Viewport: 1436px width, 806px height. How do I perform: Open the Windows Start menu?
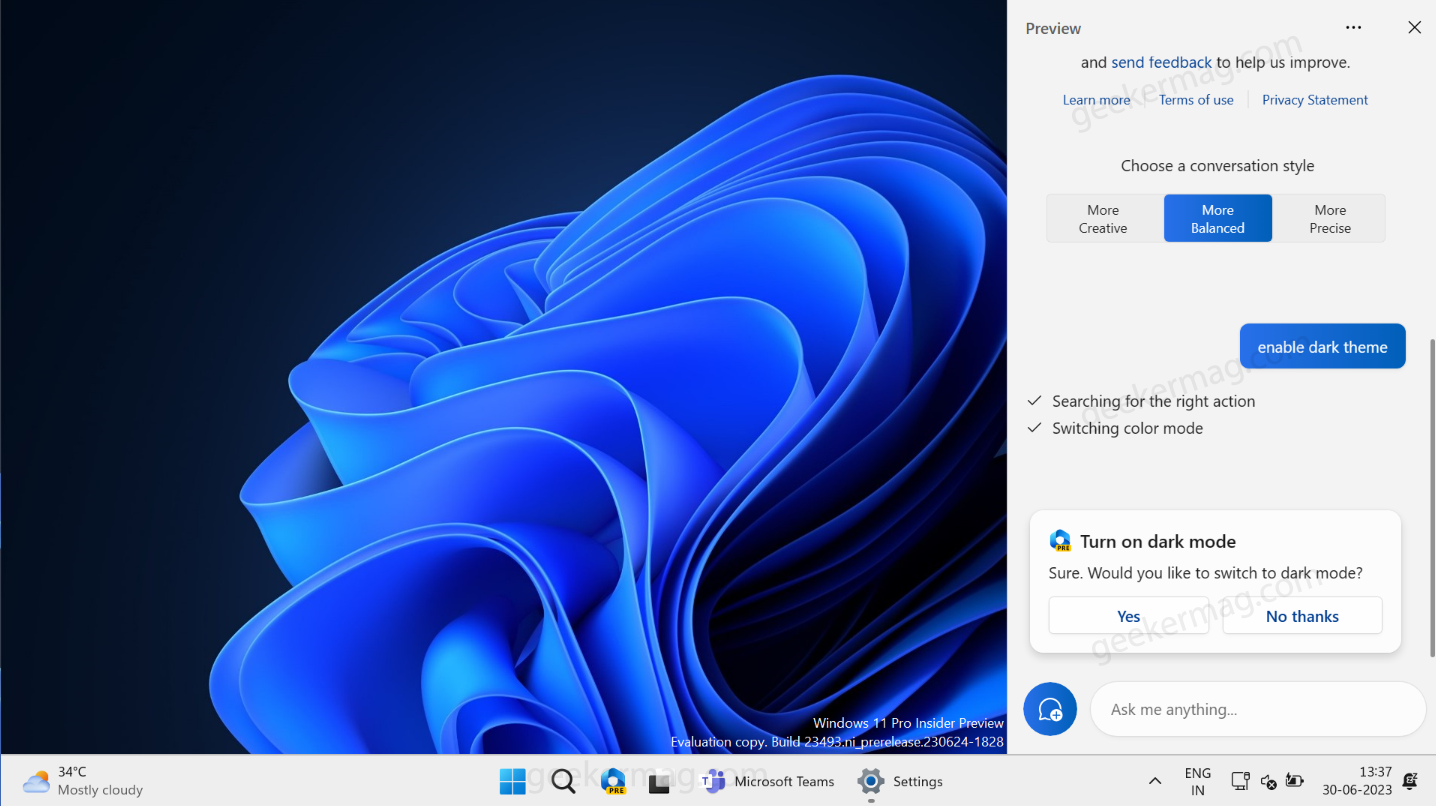click(512, 781)
